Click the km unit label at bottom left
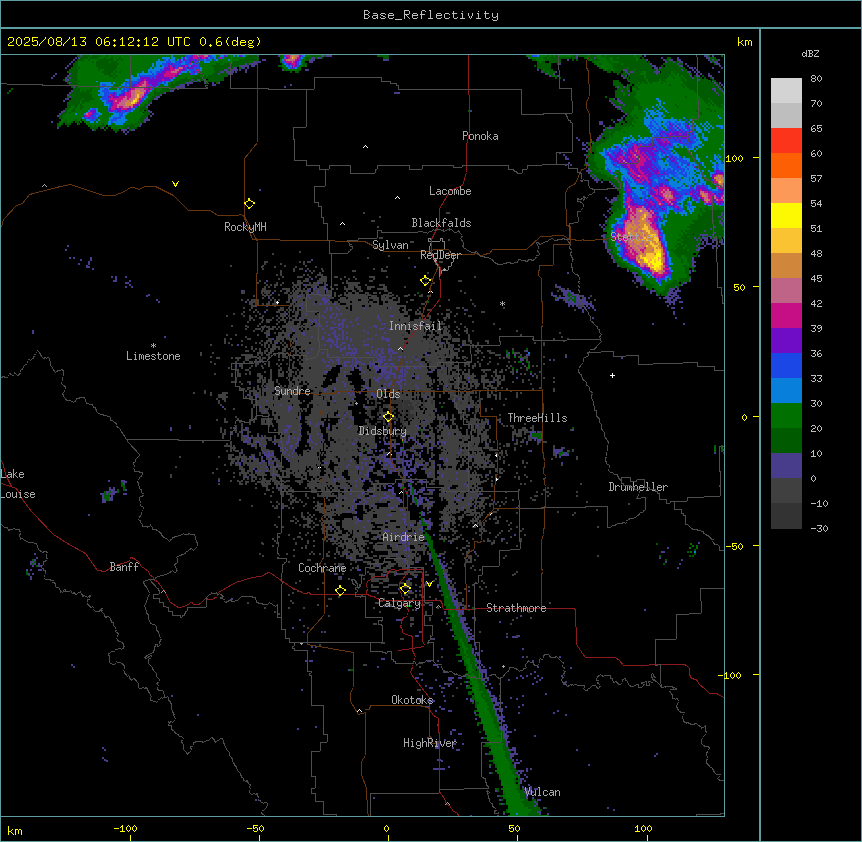This screenshot has width=862, height=842. click(x=15, y=830)
